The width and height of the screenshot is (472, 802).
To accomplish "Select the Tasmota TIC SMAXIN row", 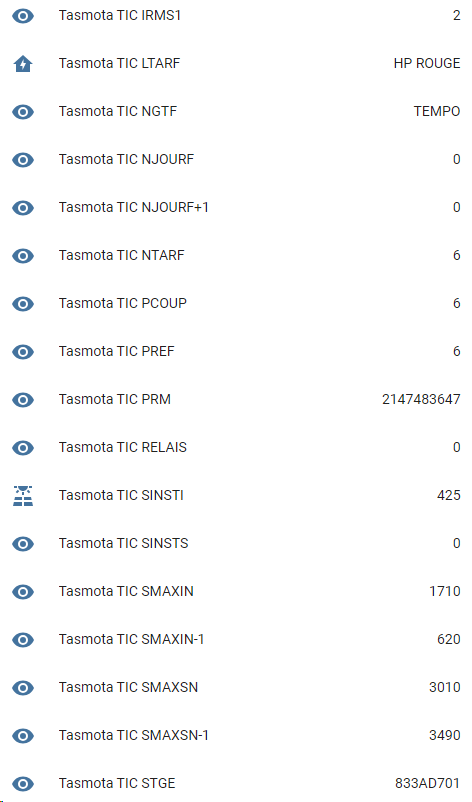I will point(236,592).
